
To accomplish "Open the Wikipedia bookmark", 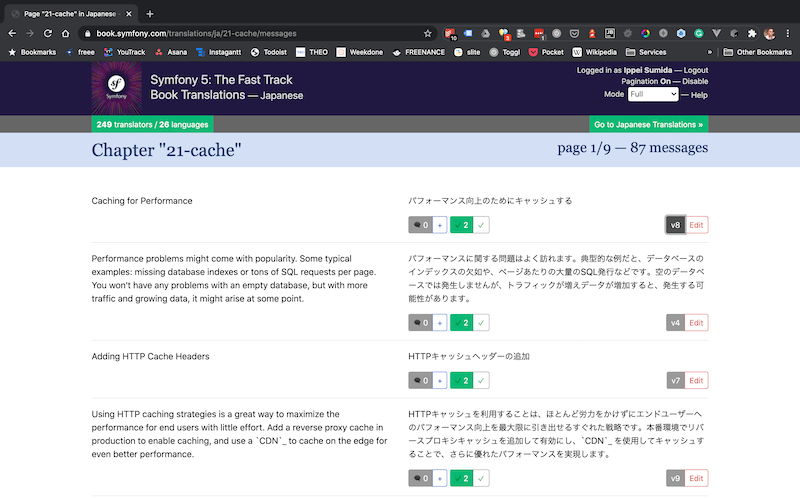I will coord(594,52).
